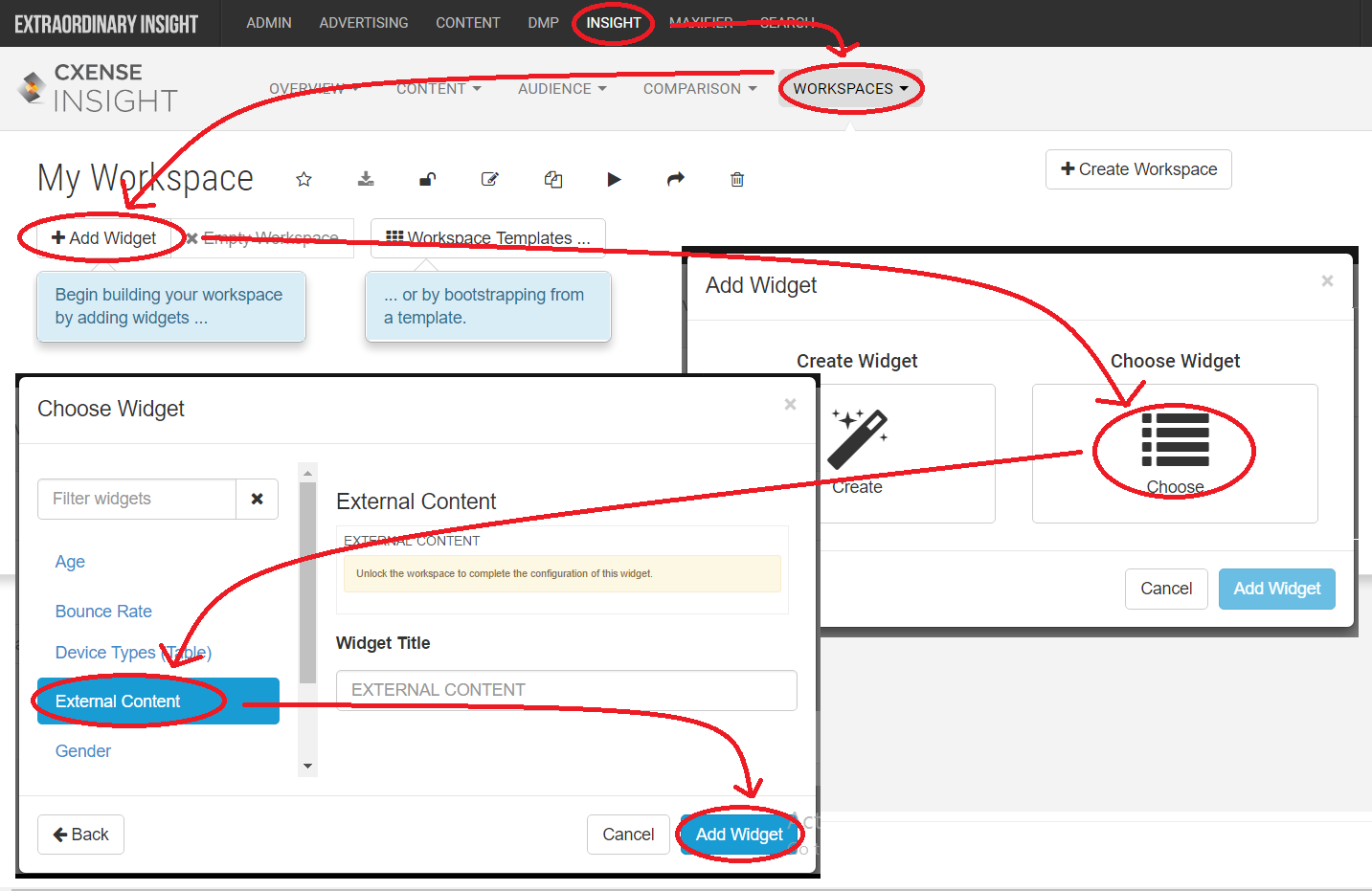Expand the AUDIENCE dropdown menu
The height and width of the screenshot is (891, 1372).
562,89
